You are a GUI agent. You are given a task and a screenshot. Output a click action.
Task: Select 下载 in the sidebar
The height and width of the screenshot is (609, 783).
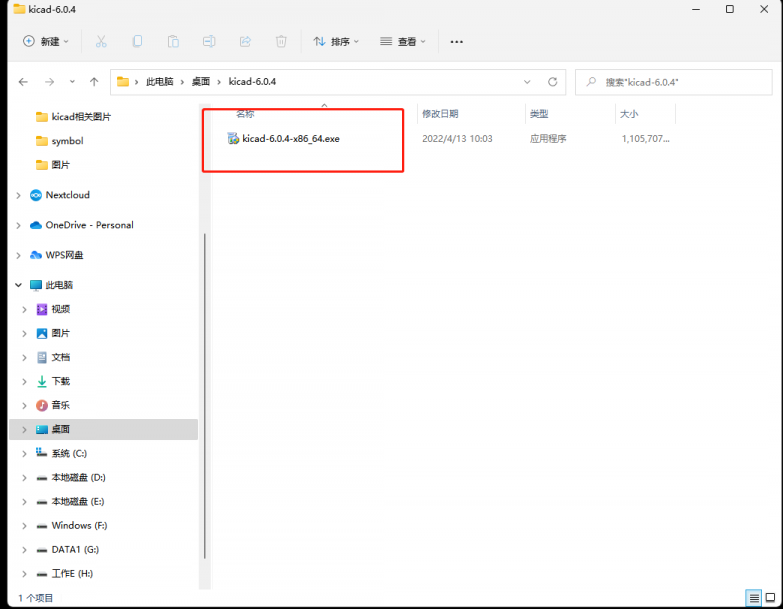[x=53, y=381]
